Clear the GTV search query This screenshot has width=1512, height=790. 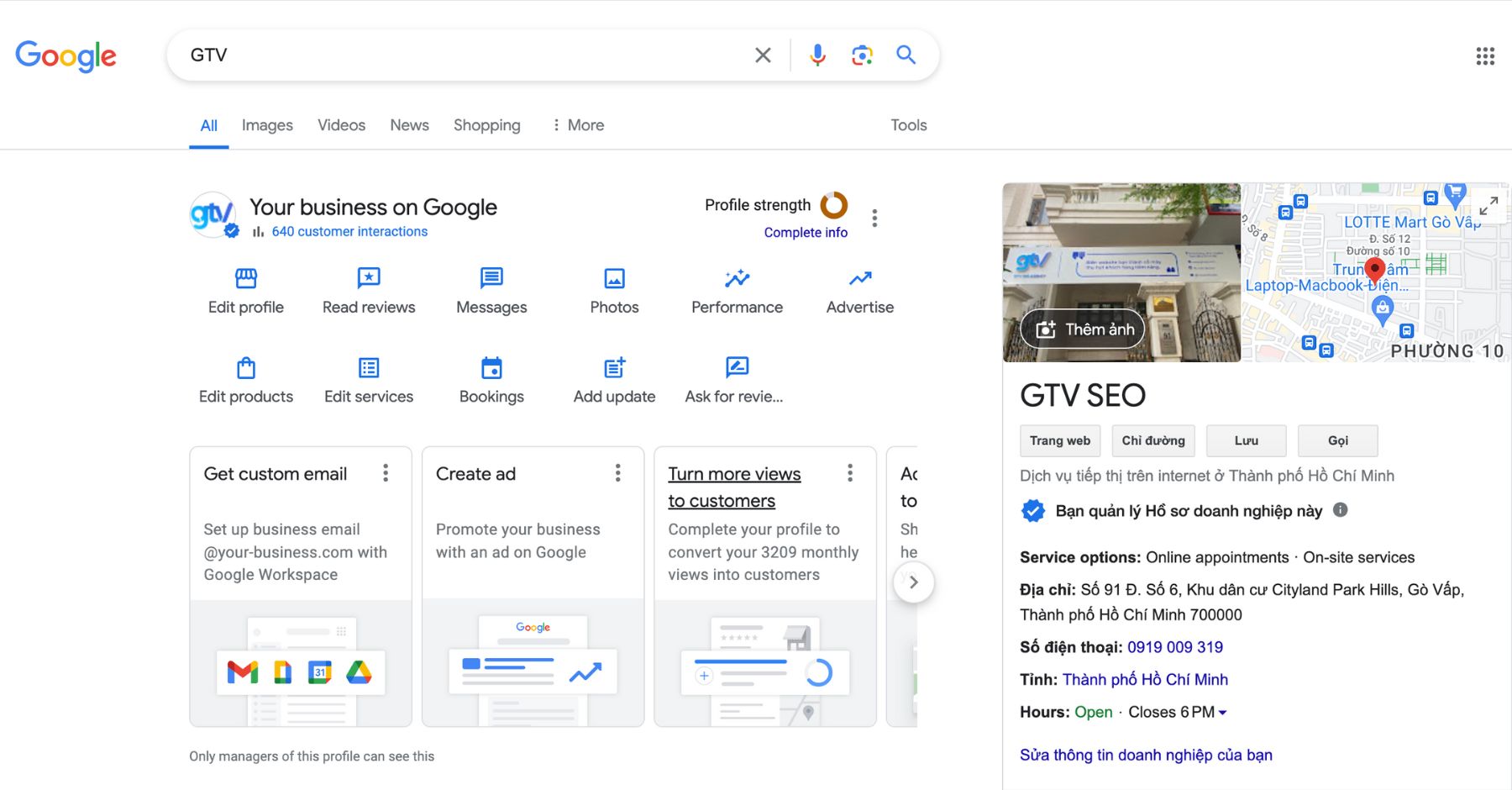pos(762,55)
